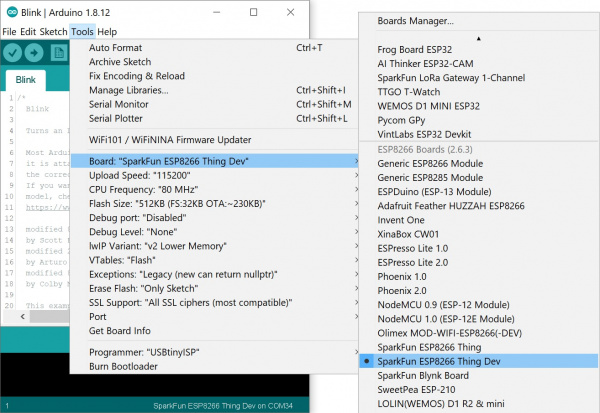Expand the Debug port submenu

214,218
